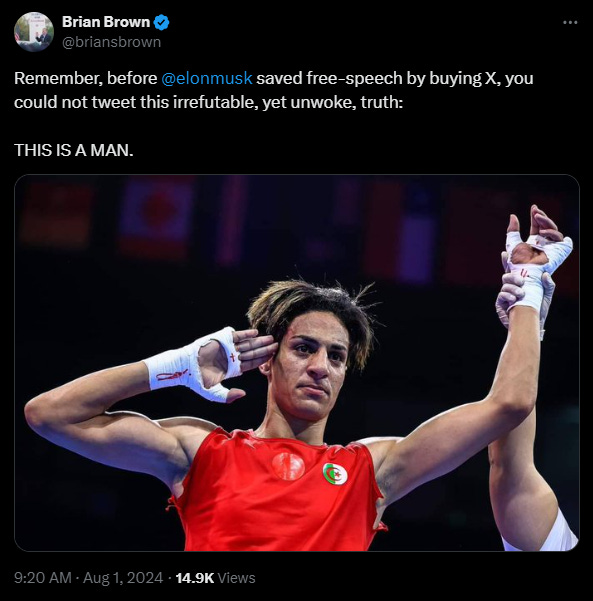593x601 pixels.
Task: Click the line could not tweet this irrefutable
Action: [x=209, y=102]
